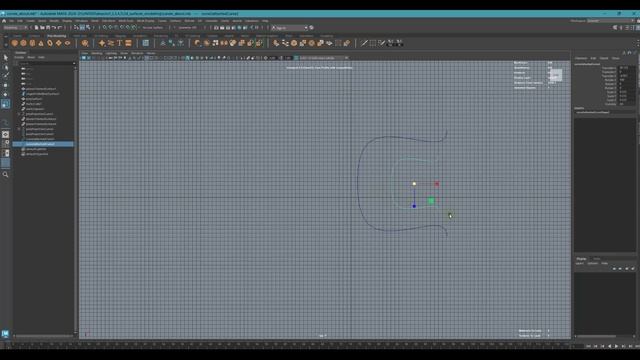Click the red X-axis scale handle
The height and width of the screenshot is (360, 640).
437,184
